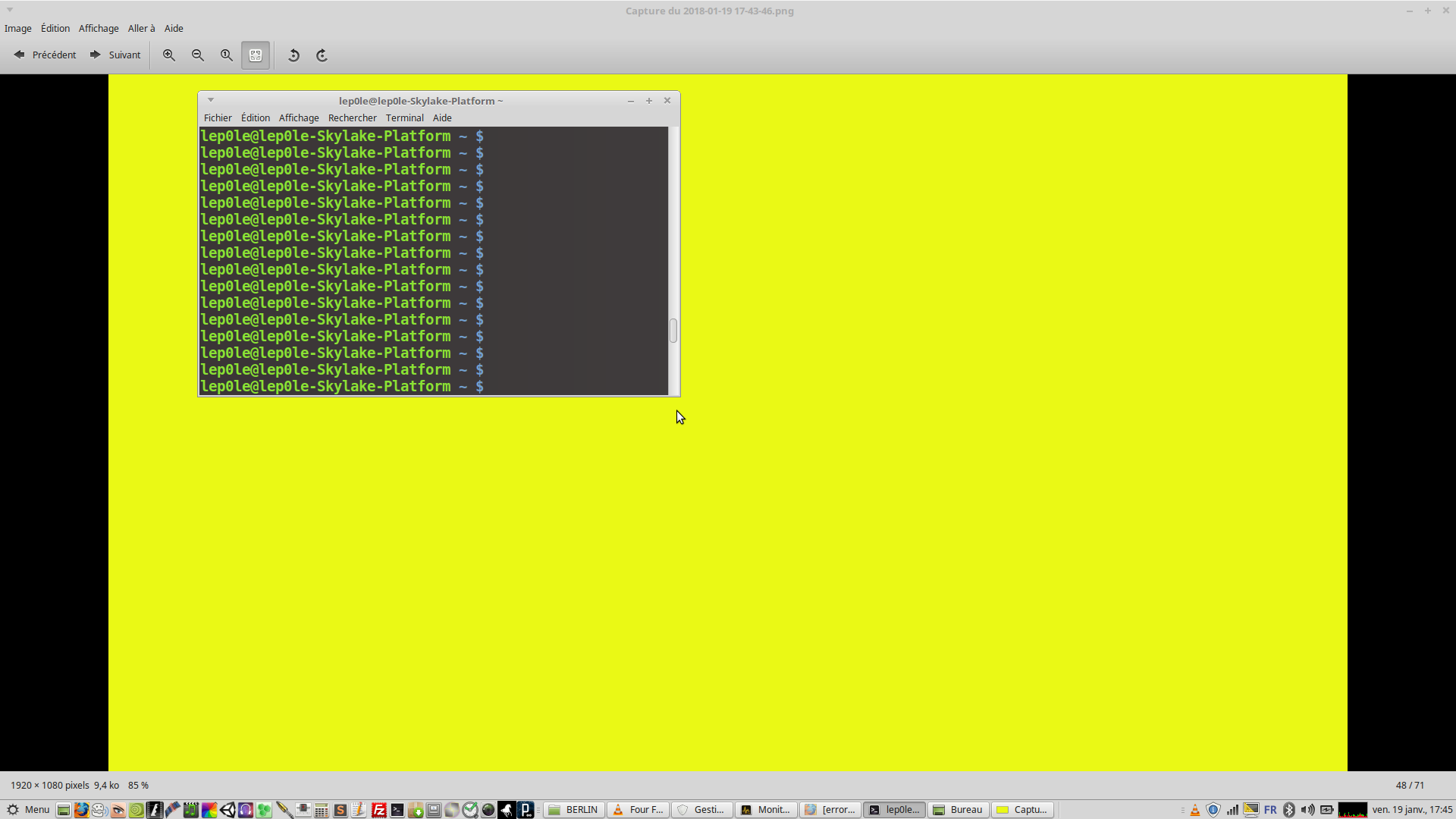This screenshot has height=819, width=1456.
Task: Open the Aller à menu
Action: [141, 28]
